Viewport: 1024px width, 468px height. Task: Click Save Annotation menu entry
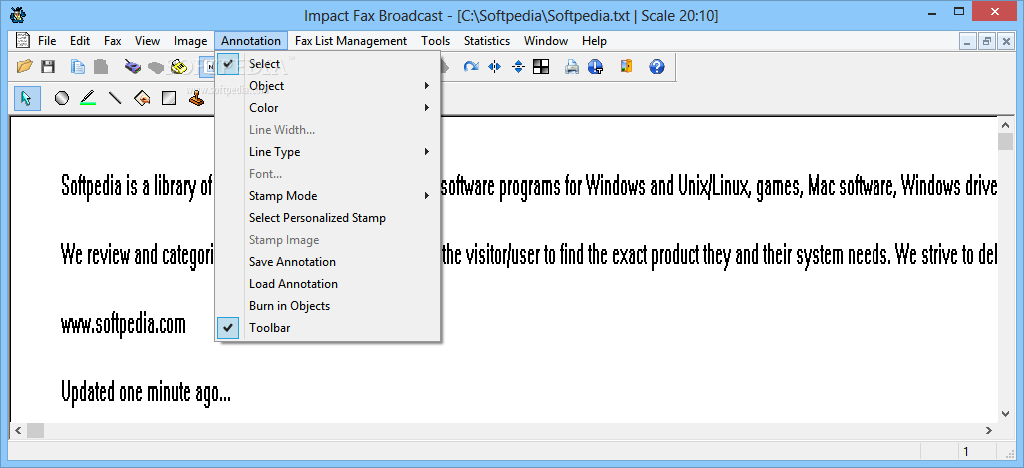328,262
